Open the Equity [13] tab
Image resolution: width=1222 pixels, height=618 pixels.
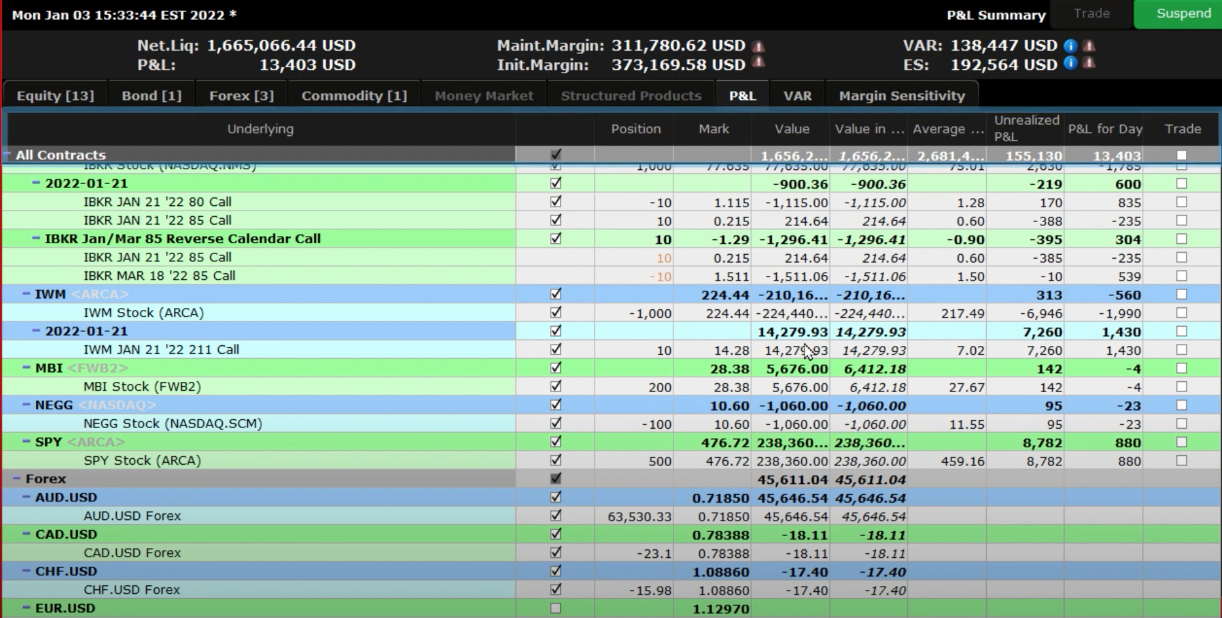click(x=55, y=96)
